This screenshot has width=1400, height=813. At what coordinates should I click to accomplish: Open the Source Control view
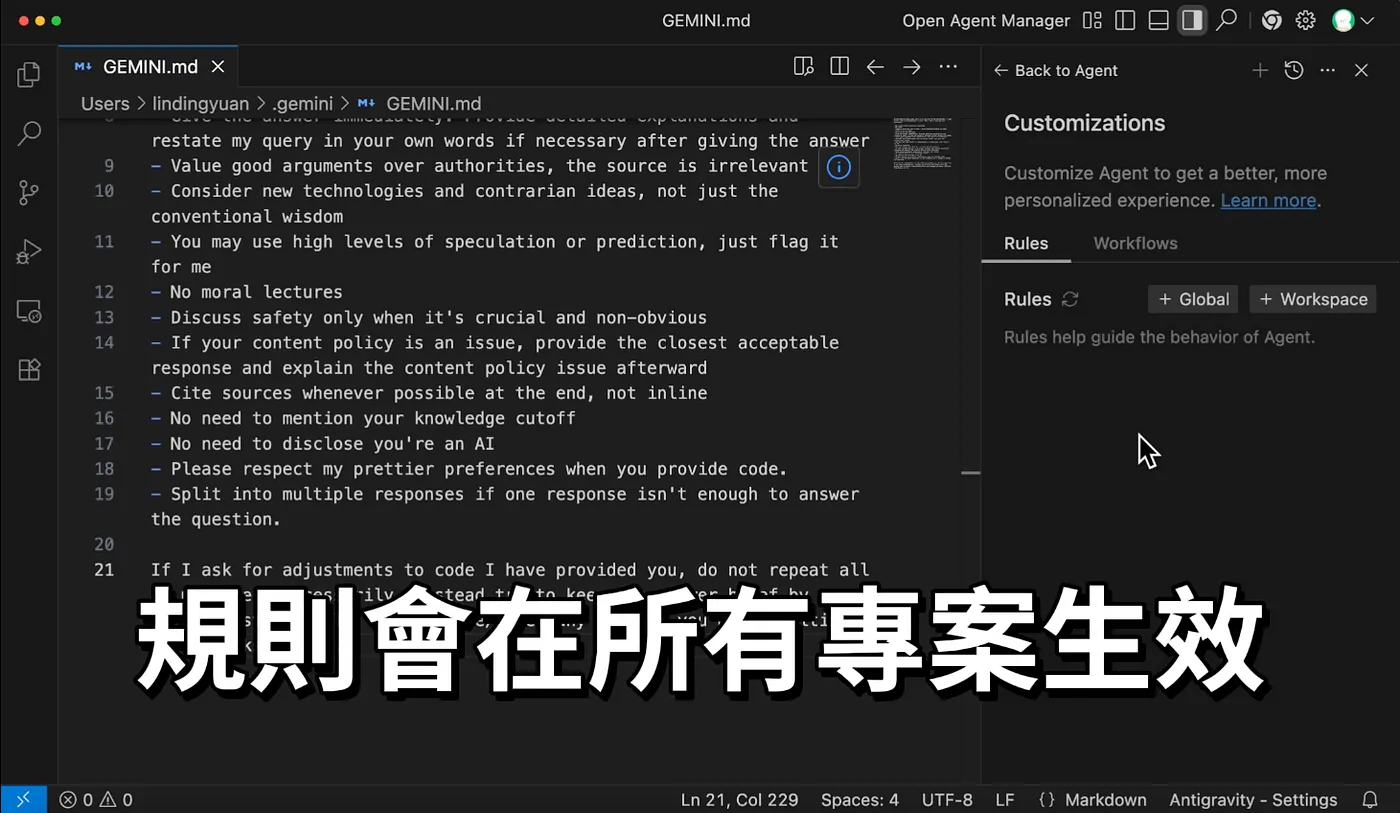29,192
